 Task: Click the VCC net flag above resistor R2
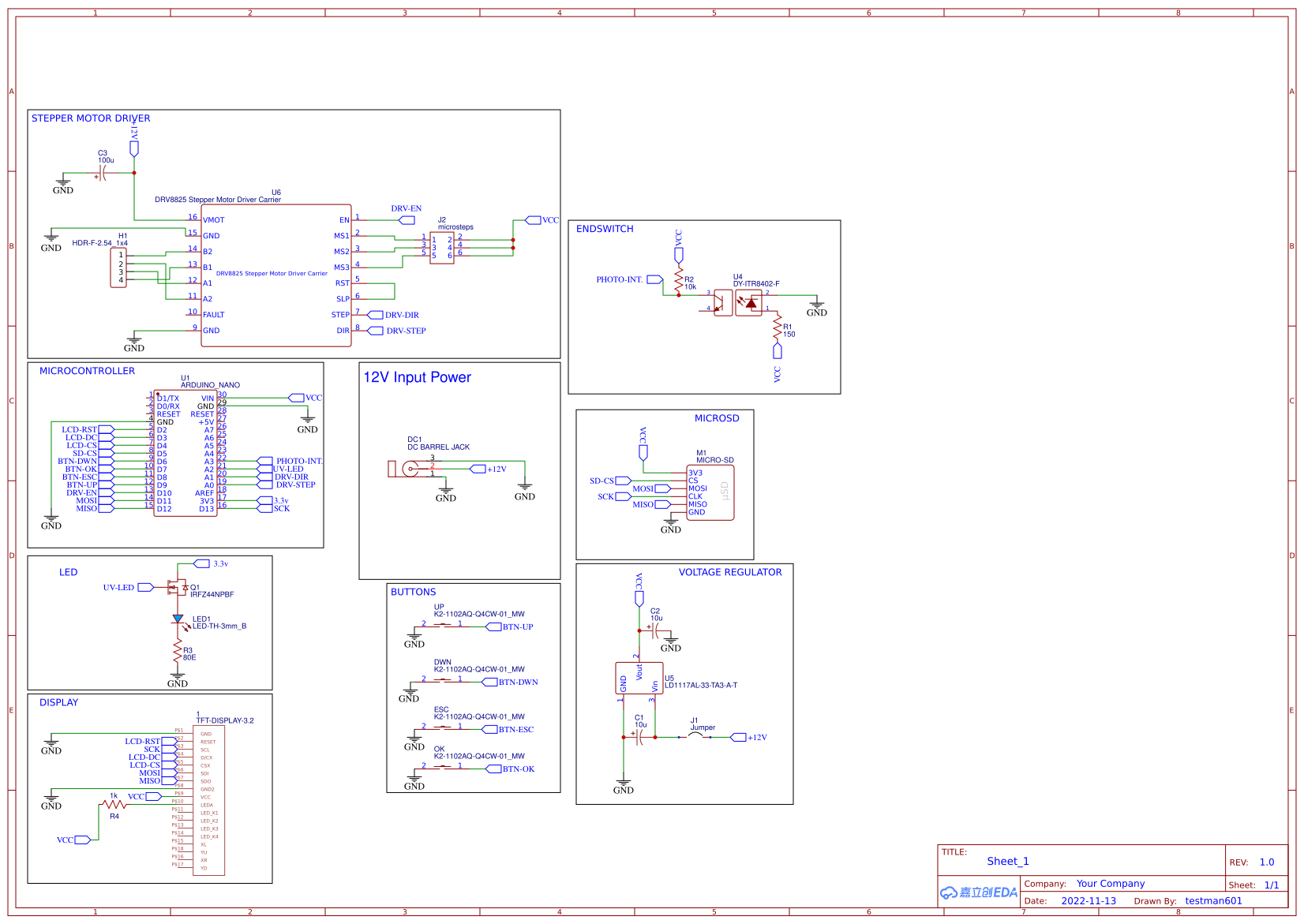680,255
